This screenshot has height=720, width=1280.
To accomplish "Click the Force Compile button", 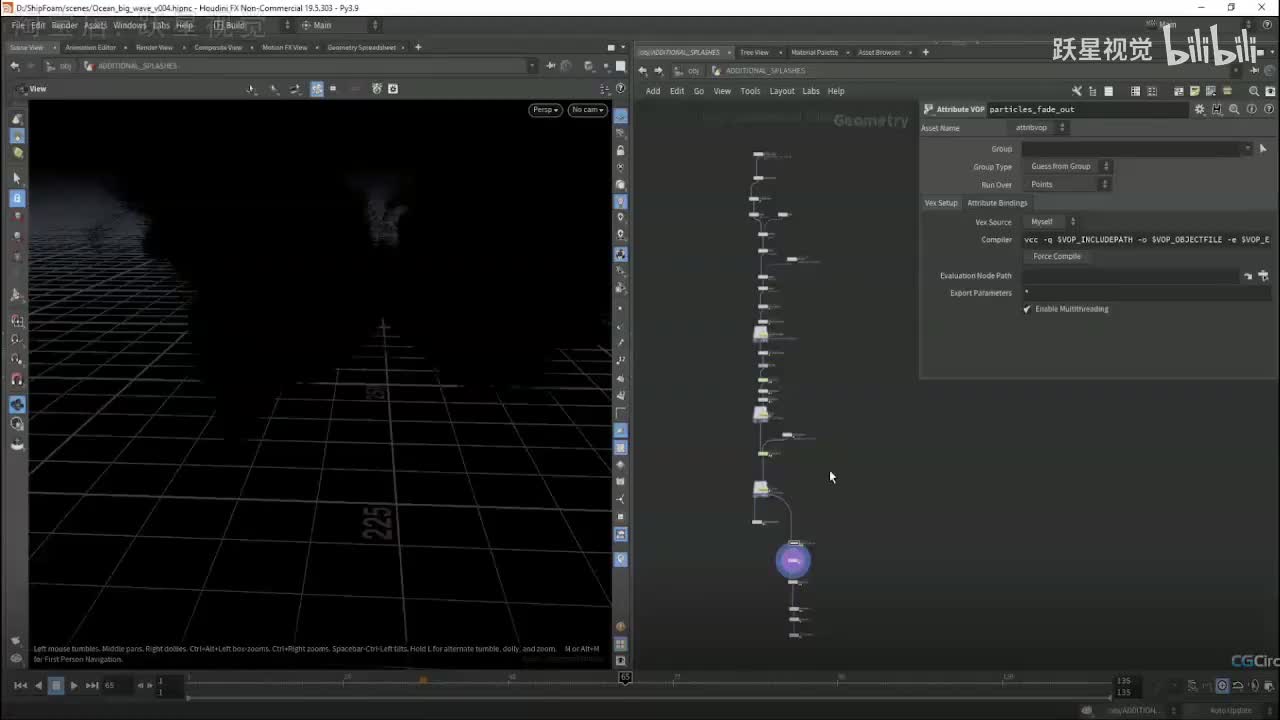I will pyautogui.click(x=1057, y=256).
